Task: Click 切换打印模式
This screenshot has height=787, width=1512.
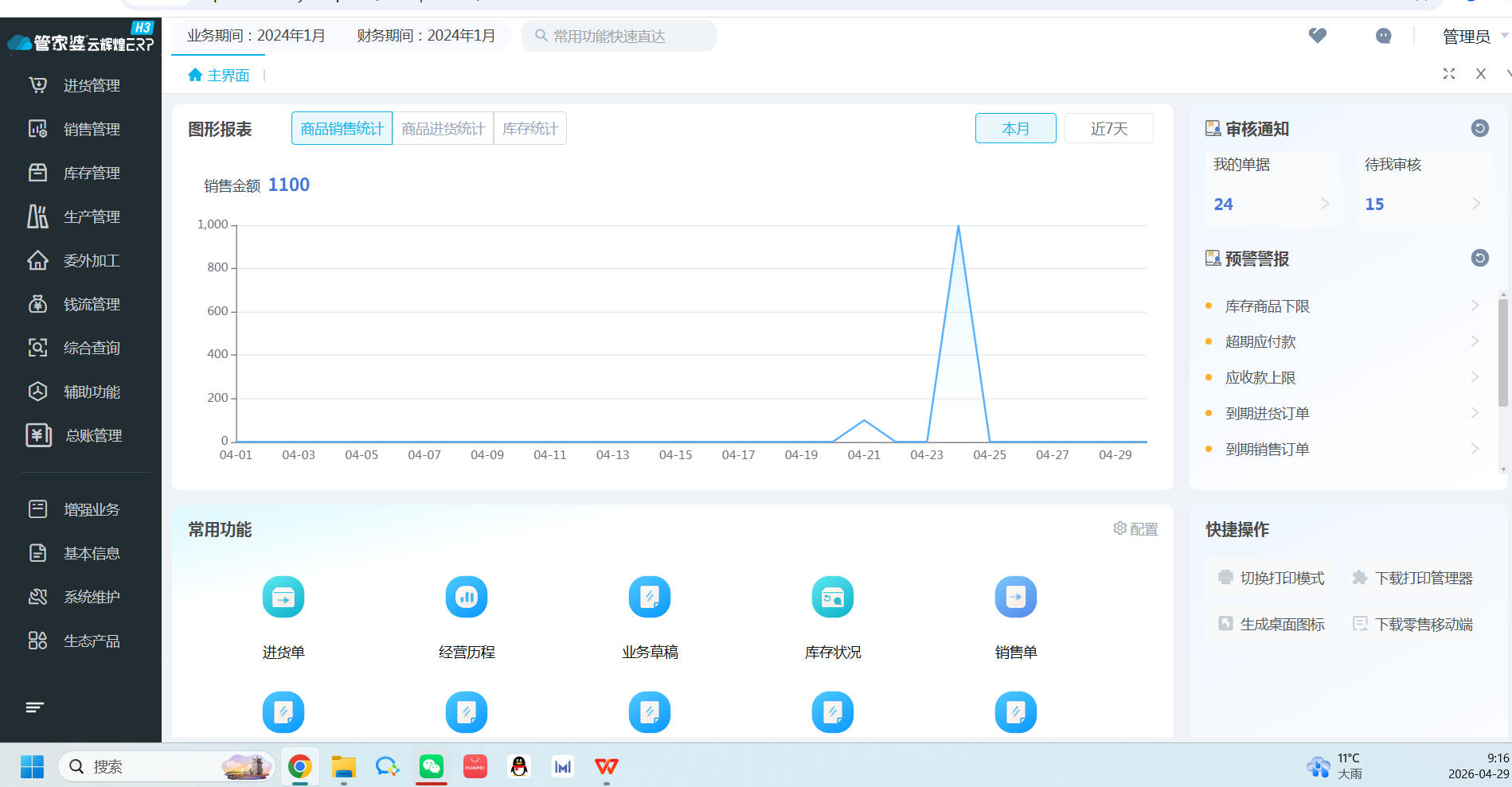Action: coord(1272,578)
